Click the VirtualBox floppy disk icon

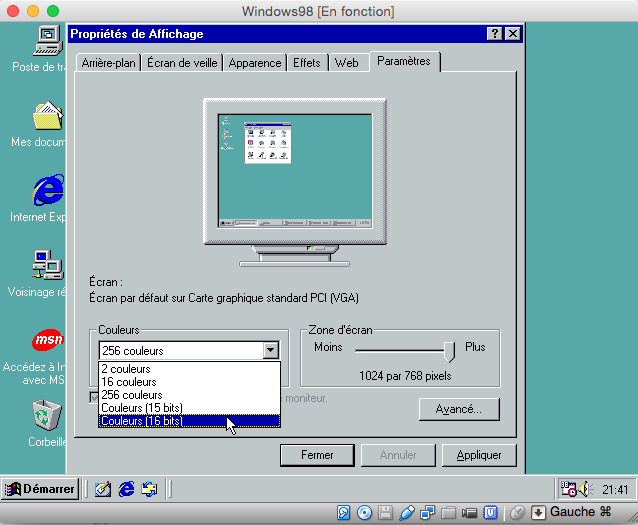tap(385, 512)
